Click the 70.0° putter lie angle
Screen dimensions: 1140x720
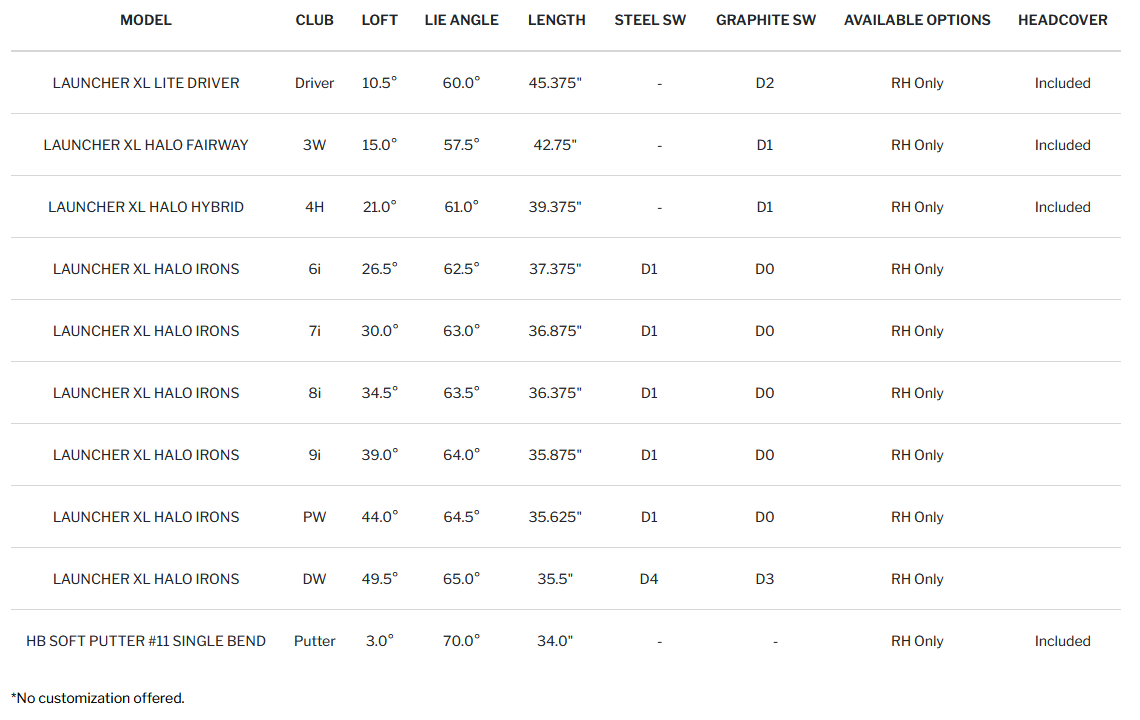tap(461, 641)
